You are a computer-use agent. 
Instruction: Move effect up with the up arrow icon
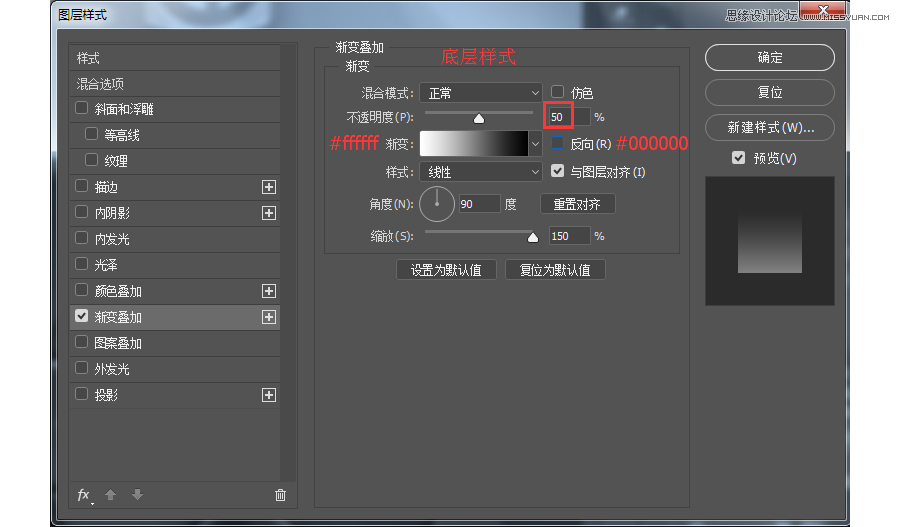point(110,494)
